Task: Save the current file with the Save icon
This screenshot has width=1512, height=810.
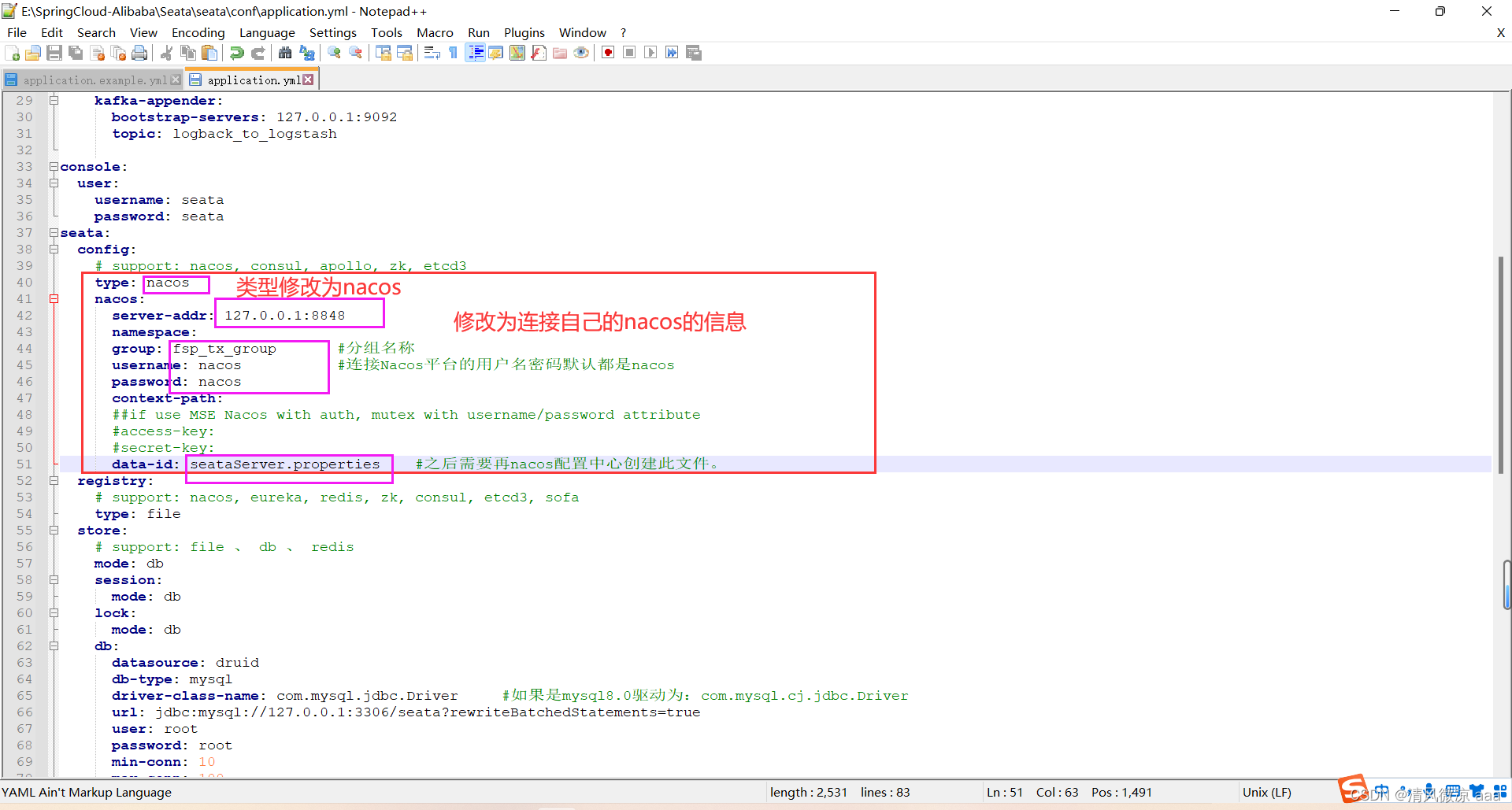Action: [x=54, y=53]
